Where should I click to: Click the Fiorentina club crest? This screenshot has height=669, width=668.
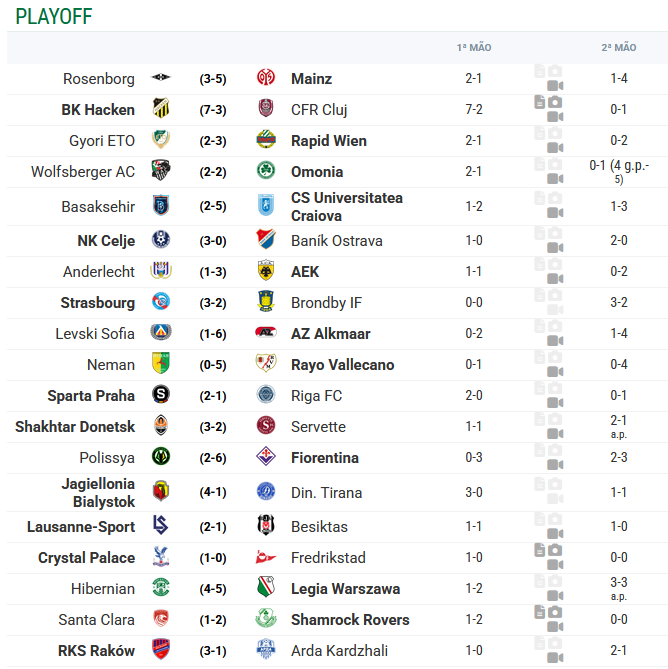(x=266, y=457)
